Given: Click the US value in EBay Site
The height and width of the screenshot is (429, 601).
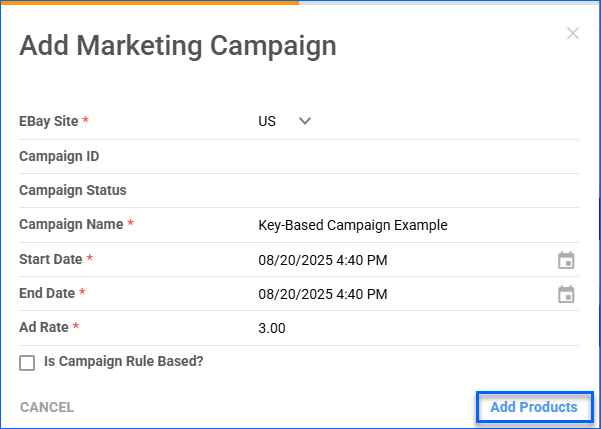Looking at the screenshot, I should click(267, 121).
